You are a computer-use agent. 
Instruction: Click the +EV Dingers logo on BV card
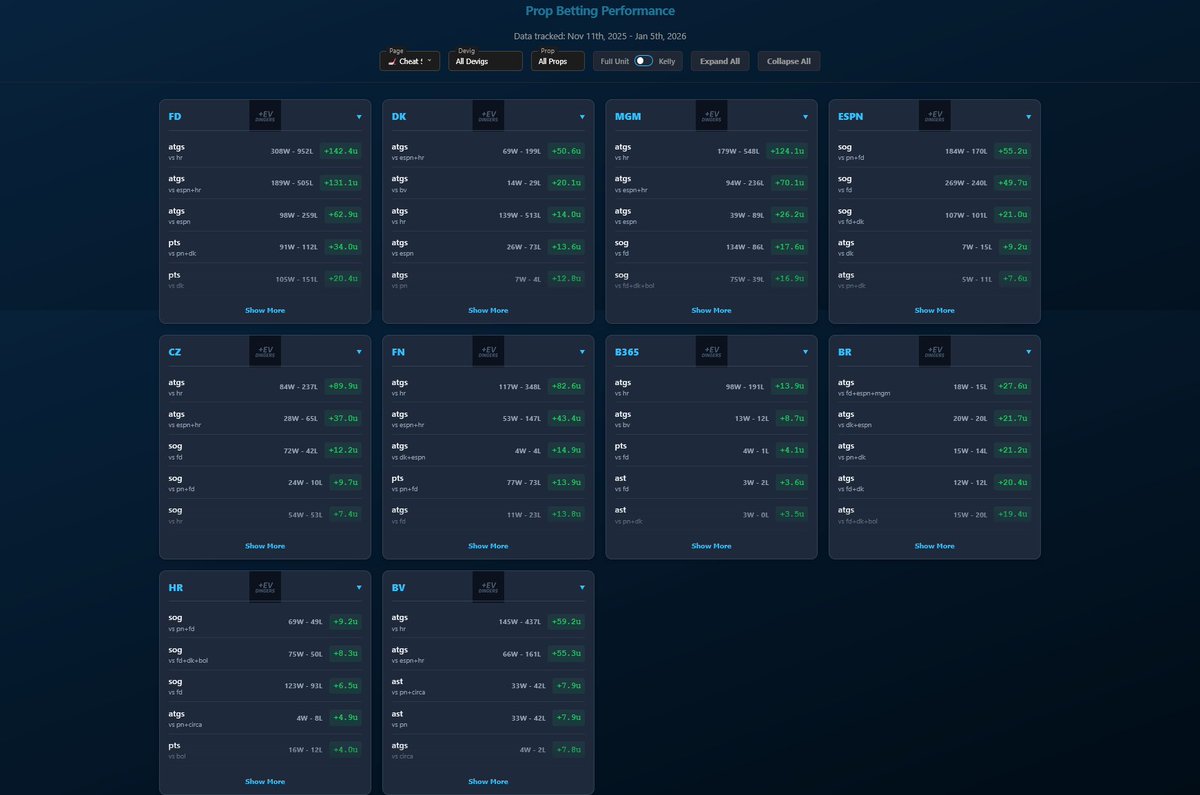(x=488, y=588)
